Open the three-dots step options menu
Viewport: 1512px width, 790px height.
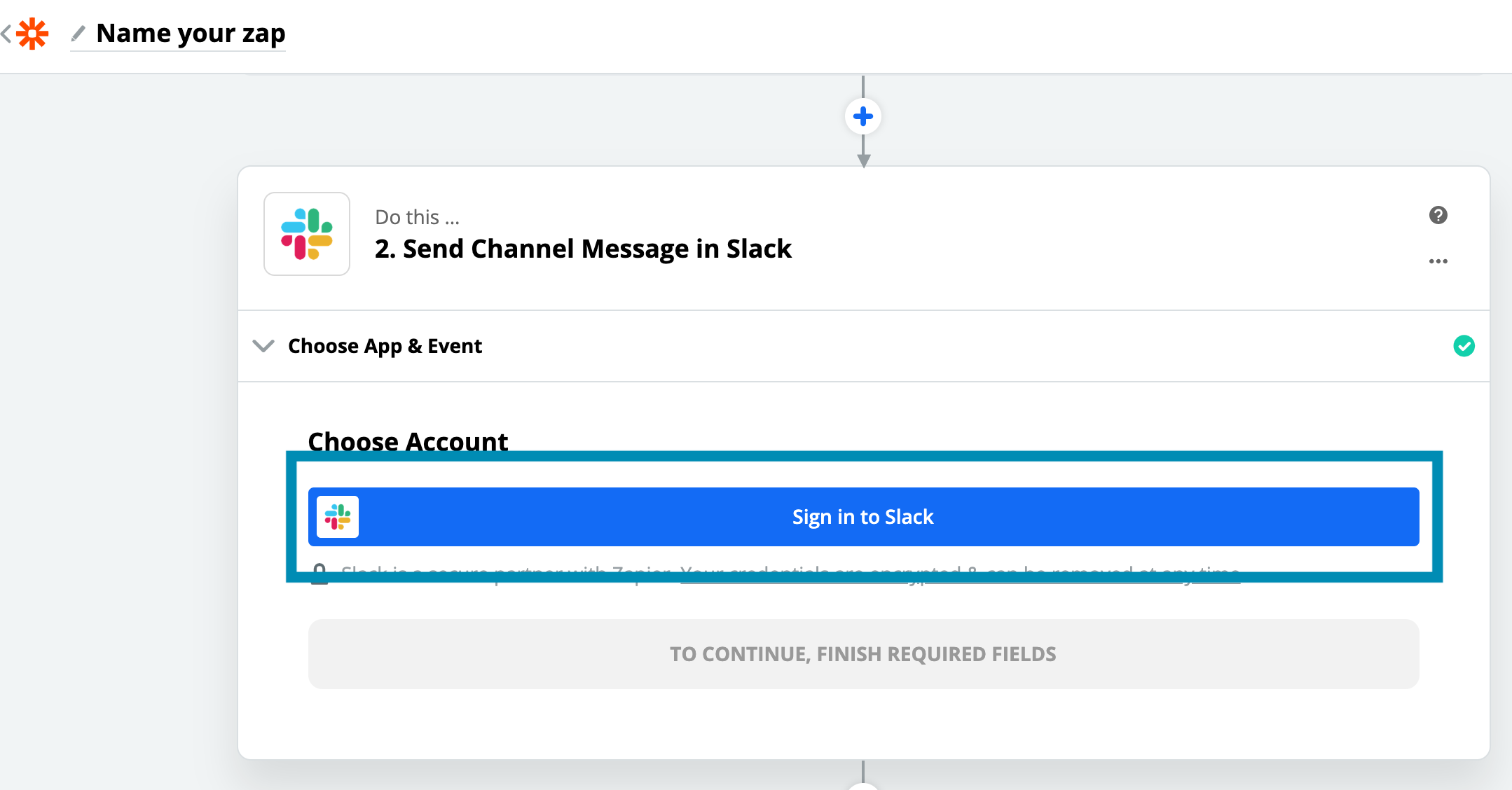pyautogui.click(x=1438, y=261)
